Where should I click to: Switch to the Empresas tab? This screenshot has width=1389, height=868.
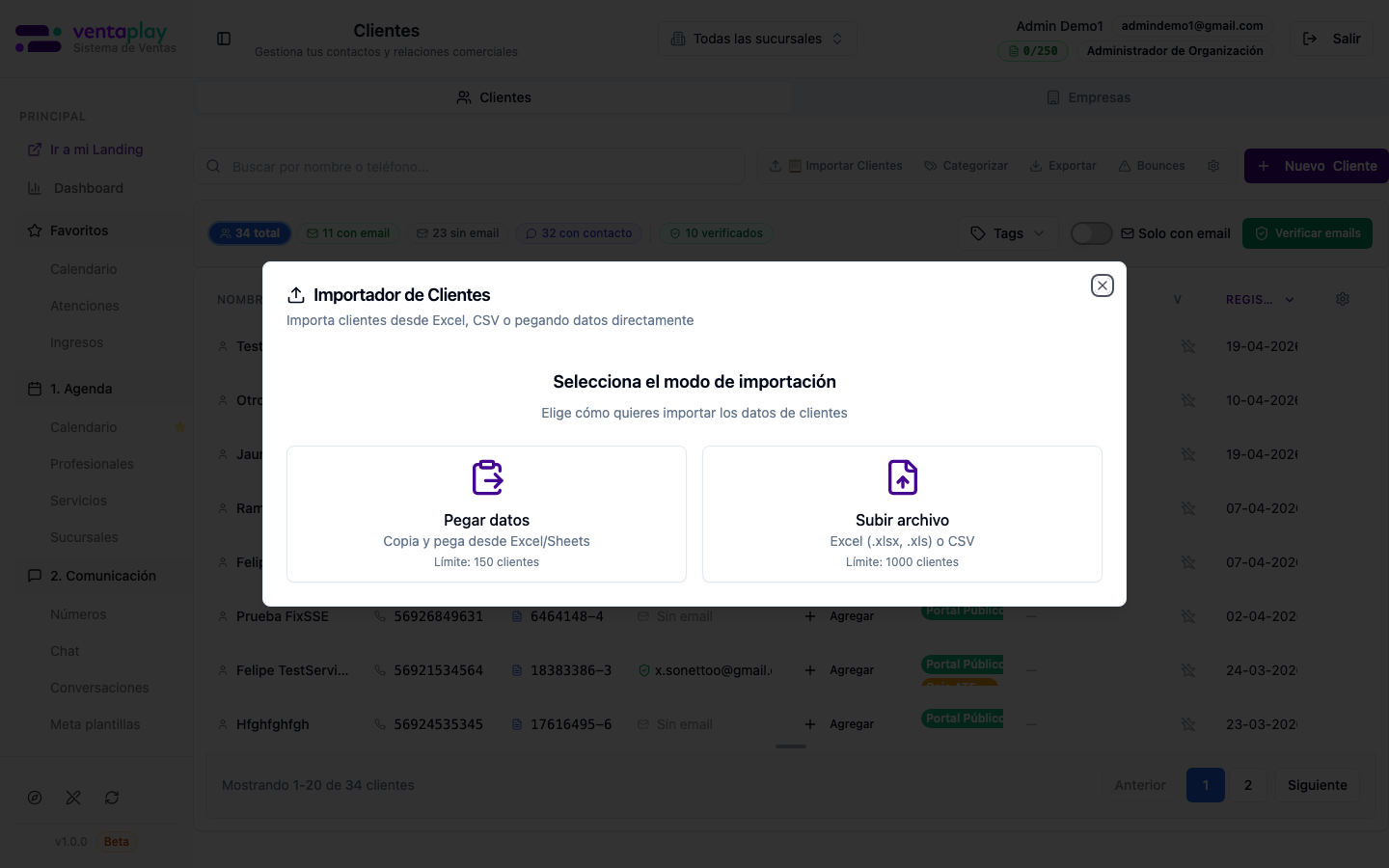click(x=1089, y=97)
